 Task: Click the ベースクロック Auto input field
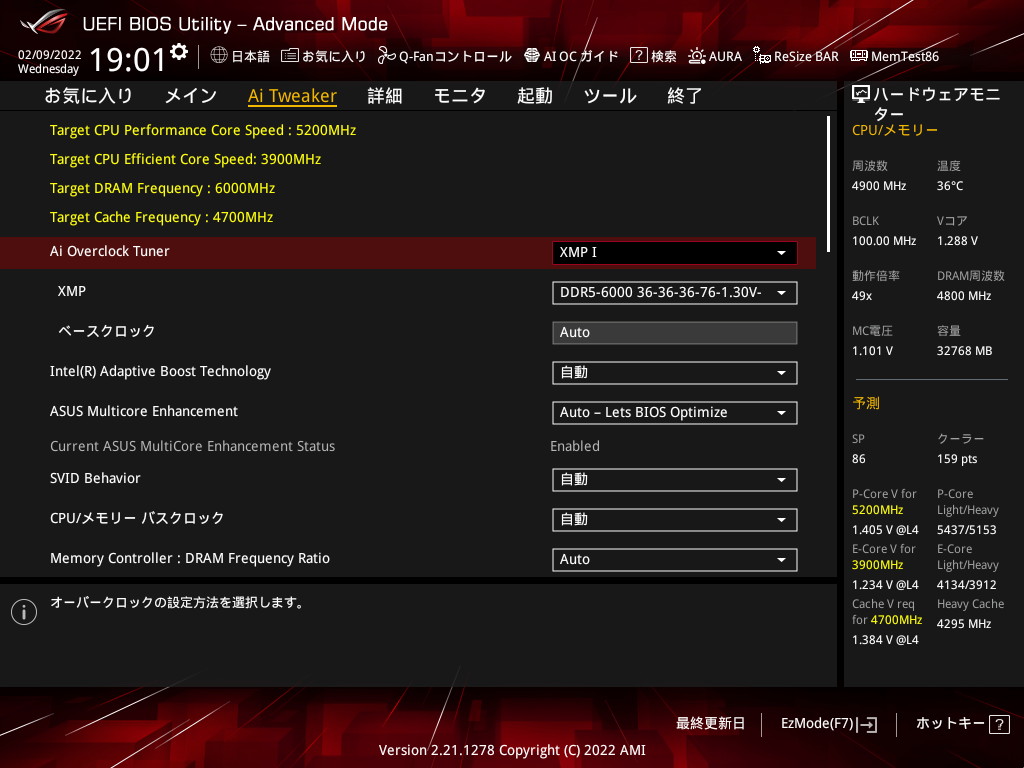coord(675,332)
